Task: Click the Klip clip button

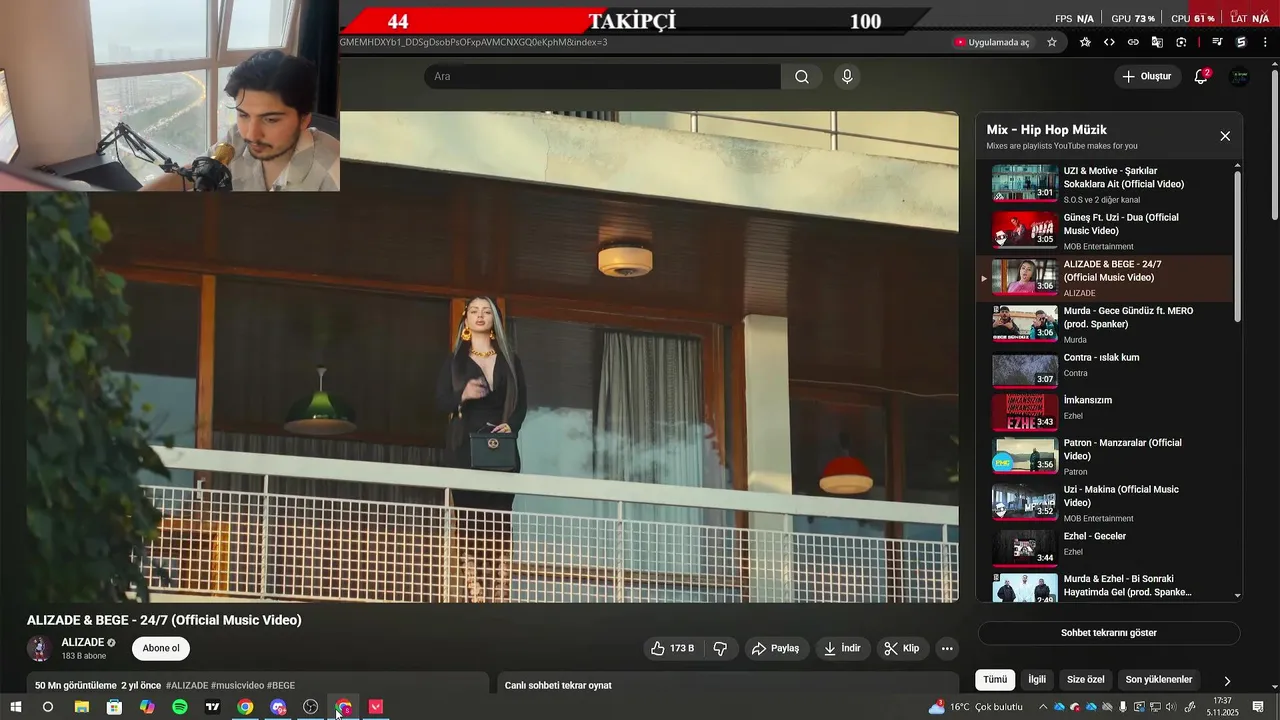Action: tap(902, 648)
